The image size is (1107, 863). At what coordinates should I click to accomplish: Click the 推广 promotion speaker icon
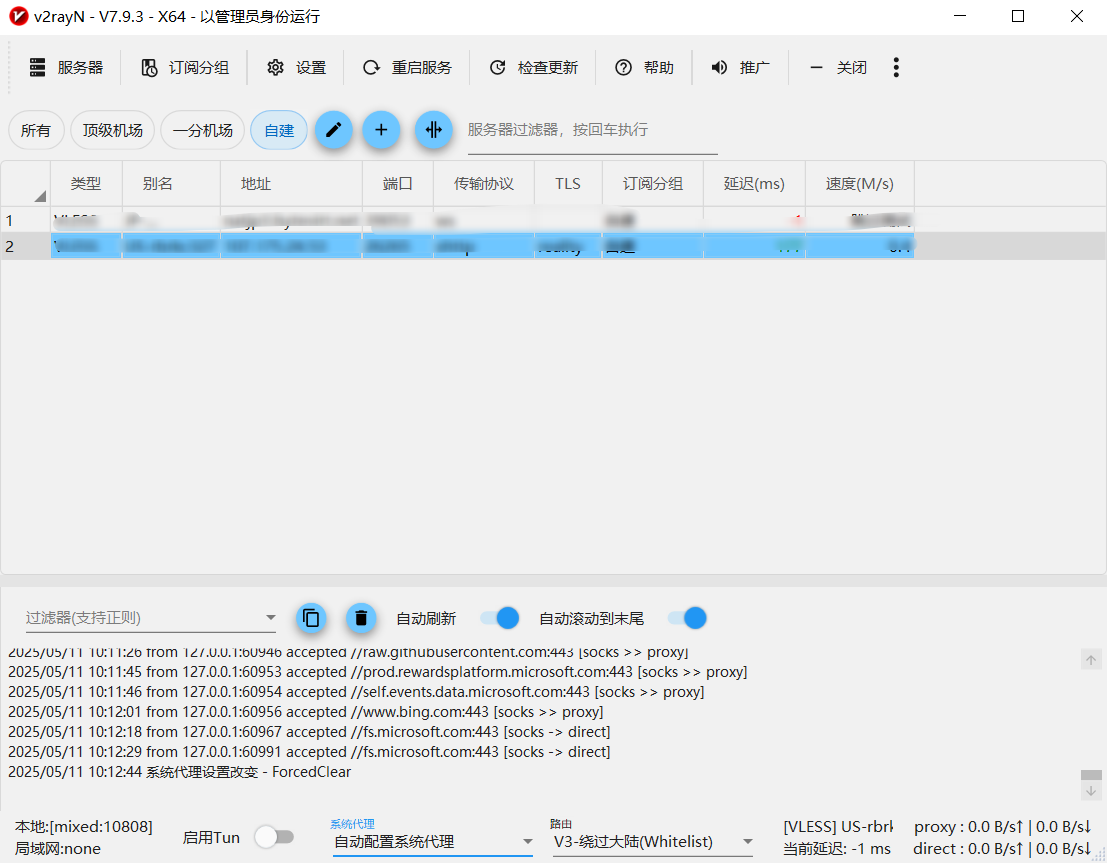[x=719, y=67]
